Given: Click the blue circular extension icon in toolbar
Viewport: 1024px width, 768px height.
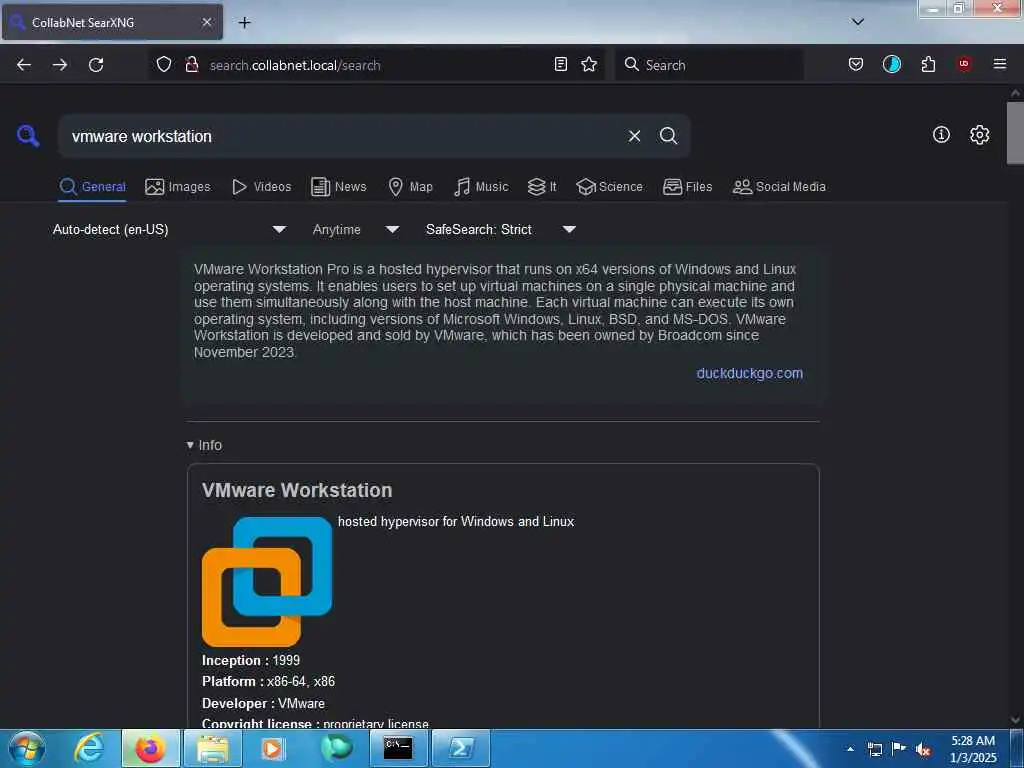Looking at the screenshot, I should [x=891, y=64].
